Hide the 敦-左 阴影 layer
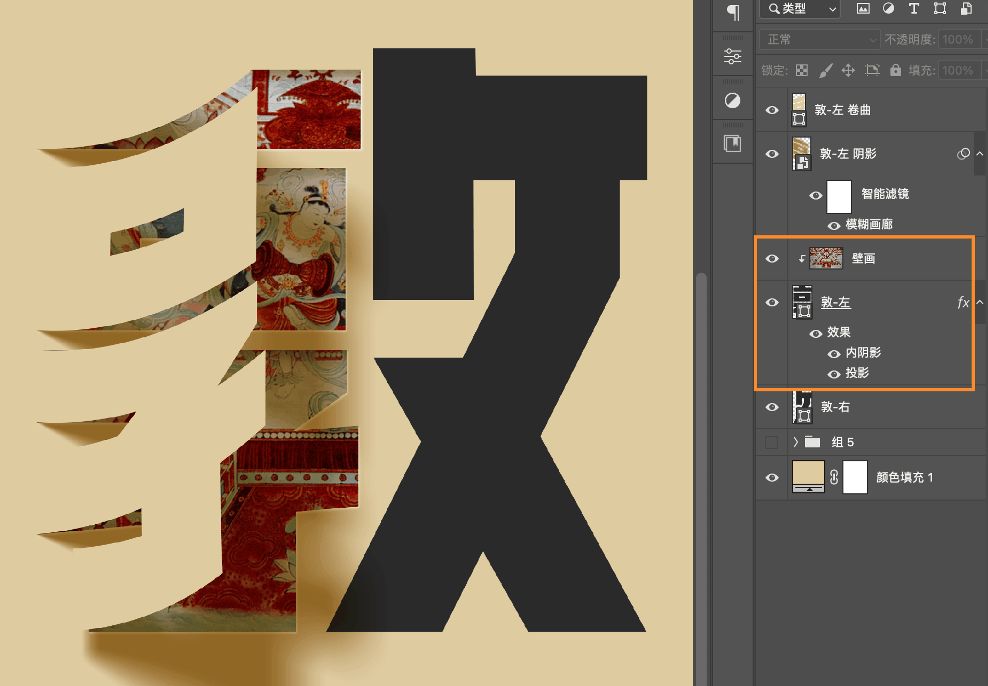The image size is (988, 686). [x=772, y=154]
